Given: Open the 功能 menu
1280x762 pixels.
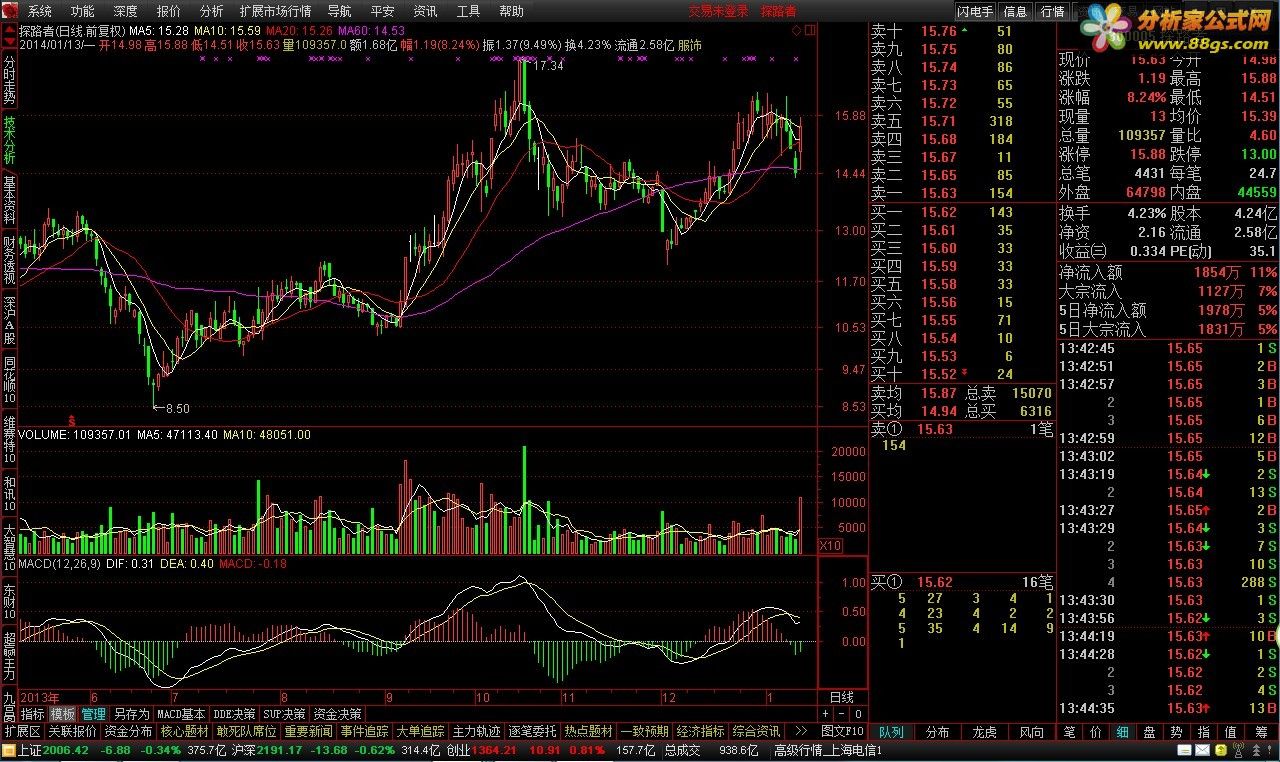Looking at the screenshot, I should pyautogui.click(x=82, y=12).
